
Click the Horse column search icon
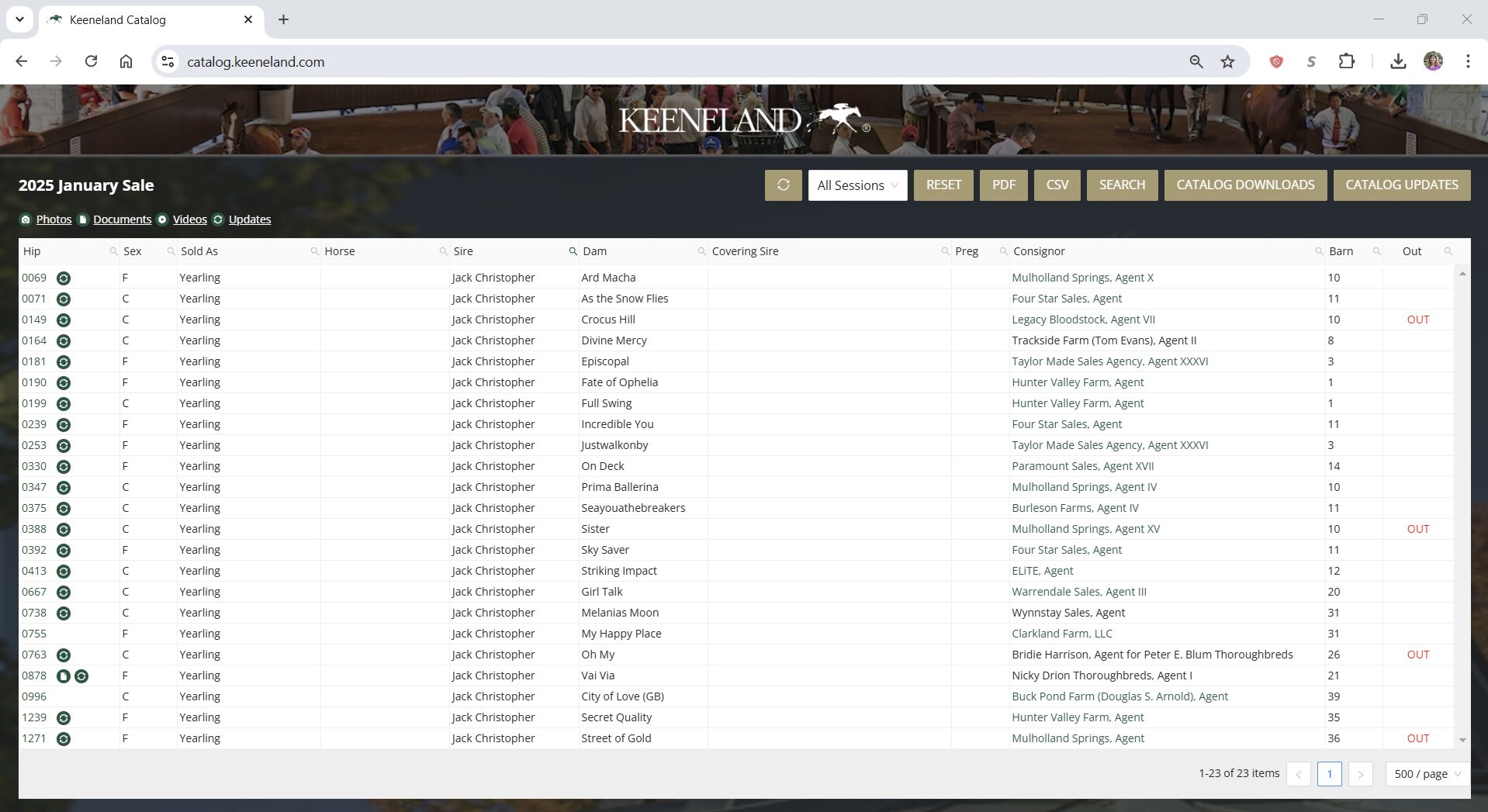[443, 251]
